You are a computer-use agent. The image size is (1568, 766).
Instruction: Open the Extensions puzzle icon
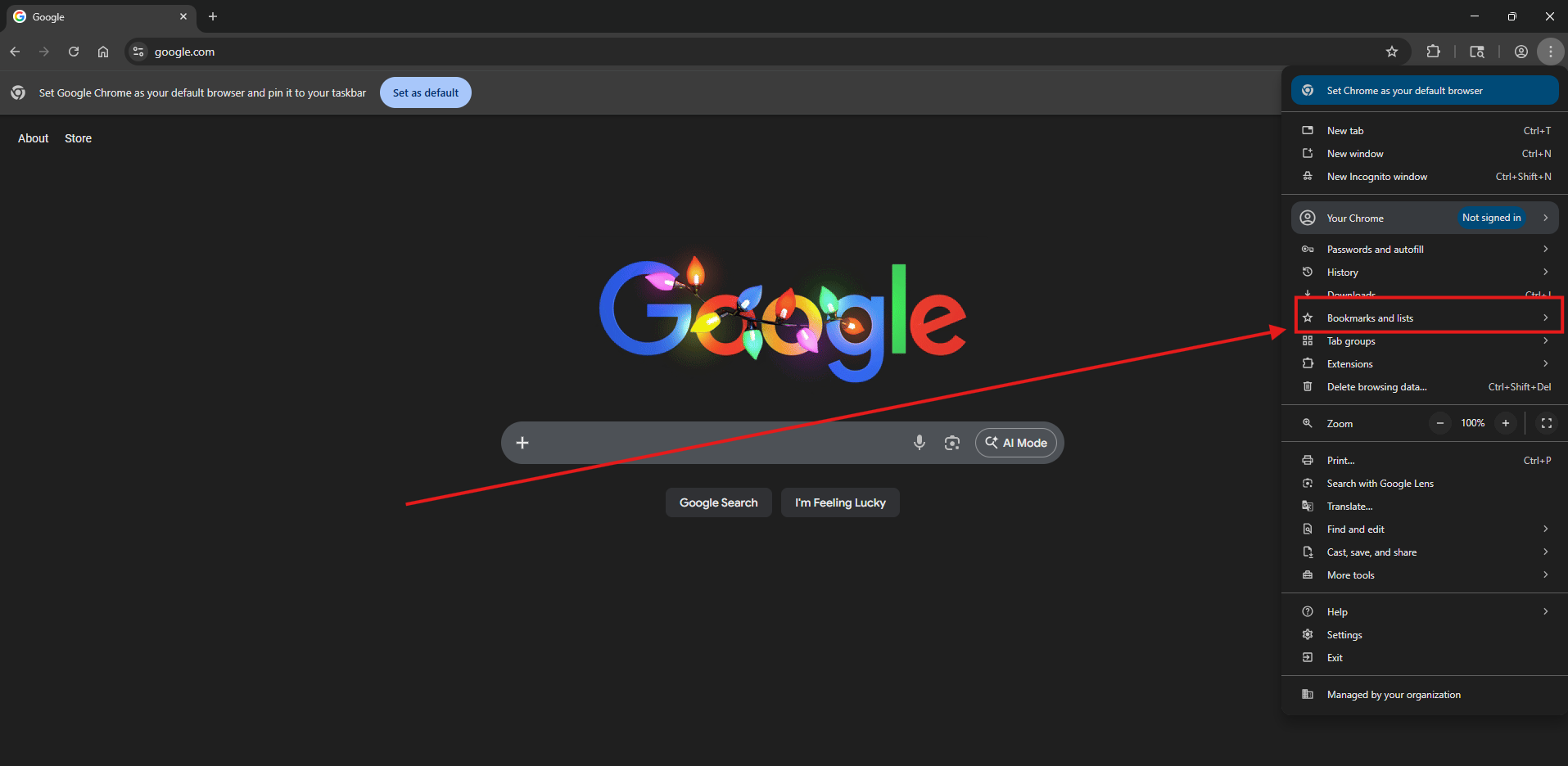(1433, 52)
